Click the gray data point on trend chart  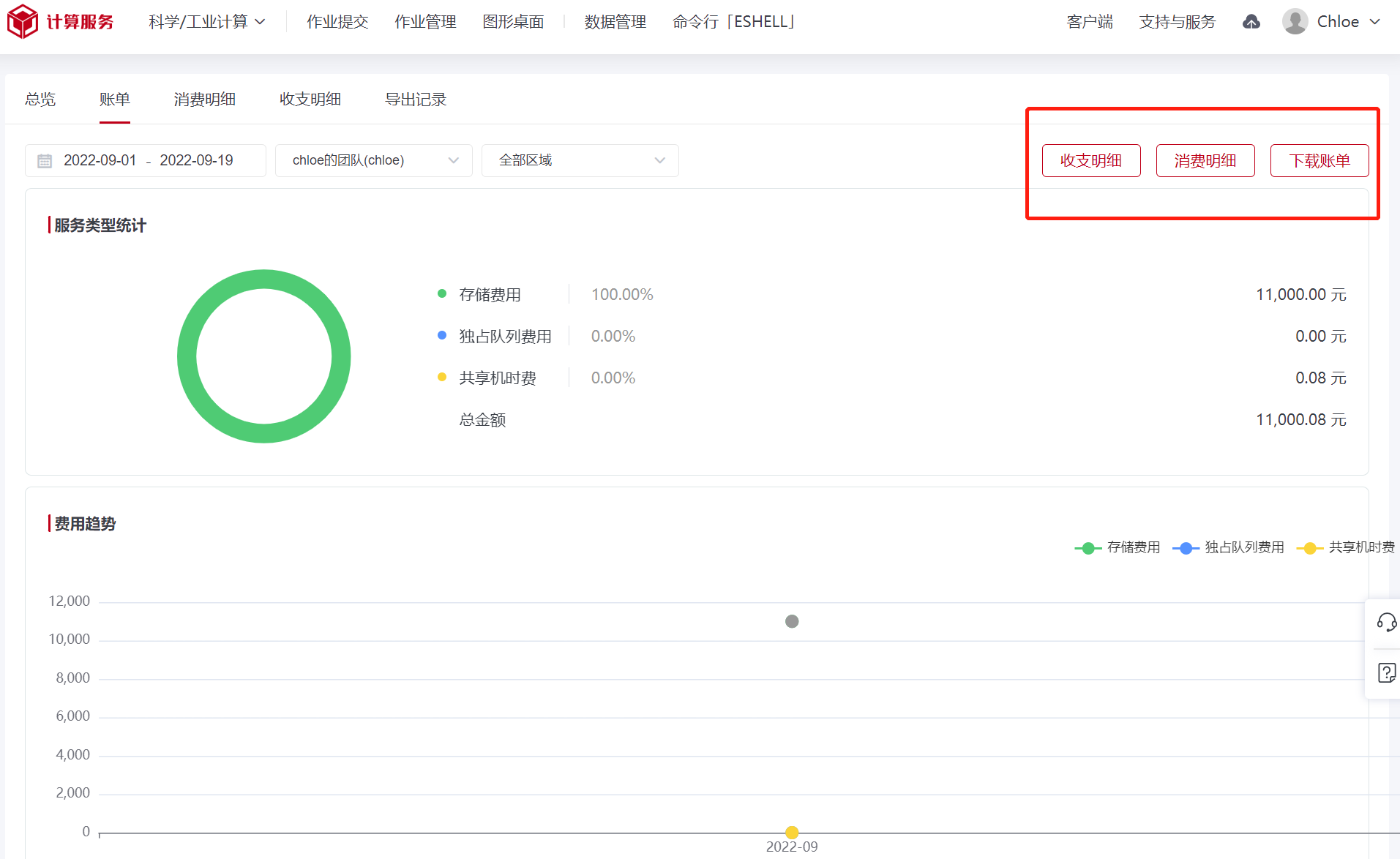pyautogui.click(x=792, y=621)
